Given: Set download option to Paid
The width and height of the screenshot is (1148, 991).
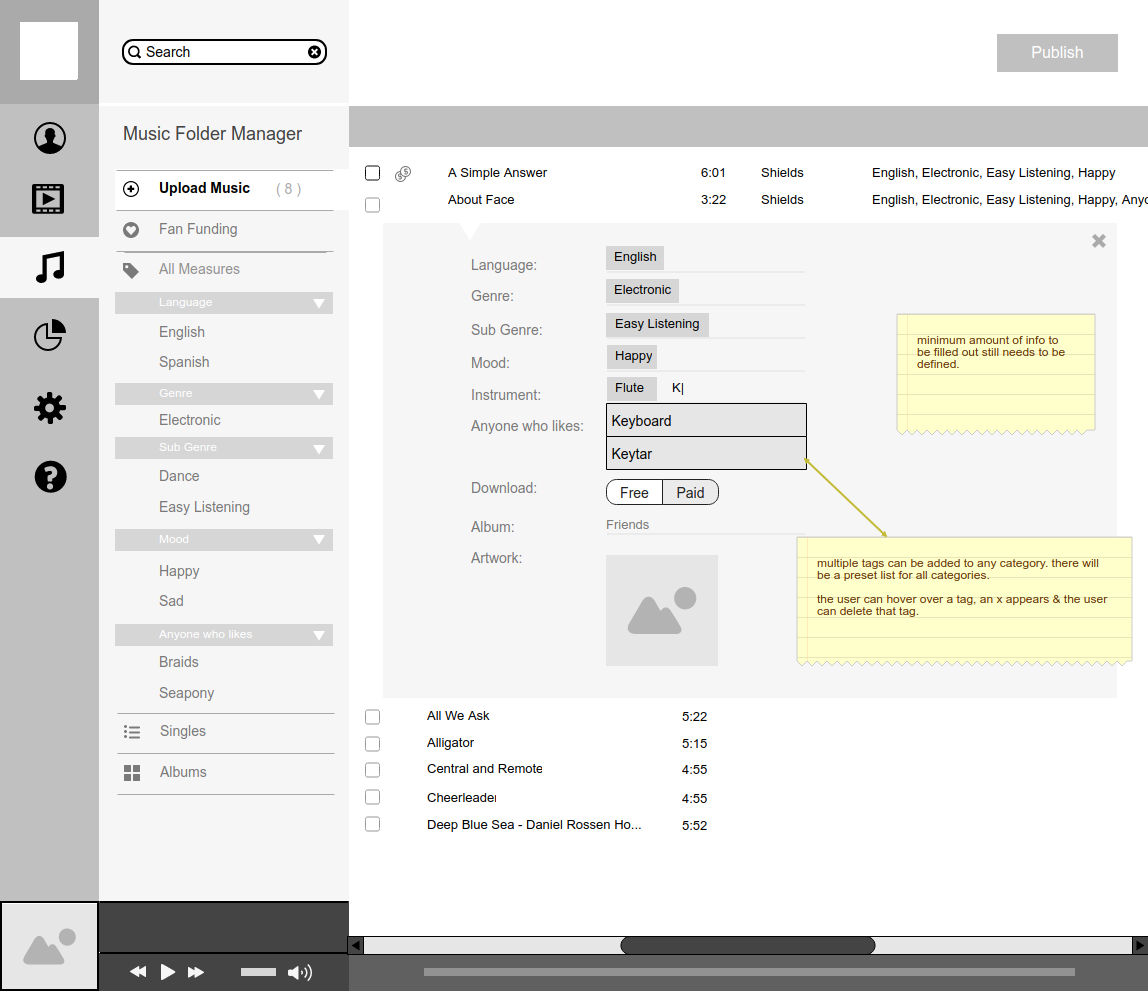Looking at the screenshot, I should pos(690,493).
